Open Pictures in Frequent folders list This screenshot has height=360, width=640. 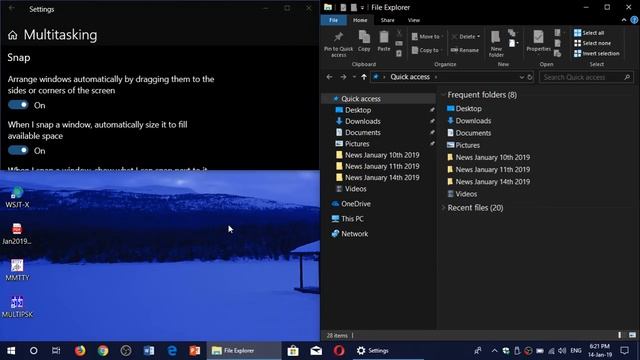click(463, 145)
